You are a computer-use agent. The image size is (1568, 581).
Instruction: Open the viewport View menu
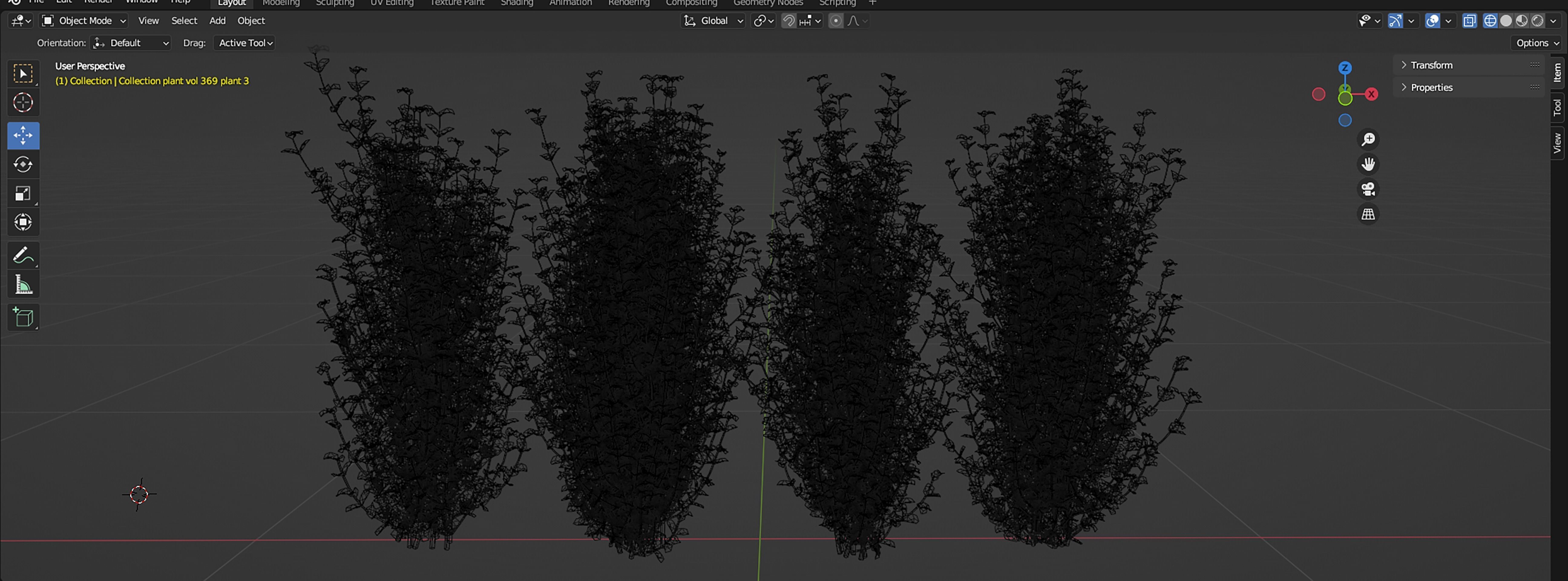[148, 21]
